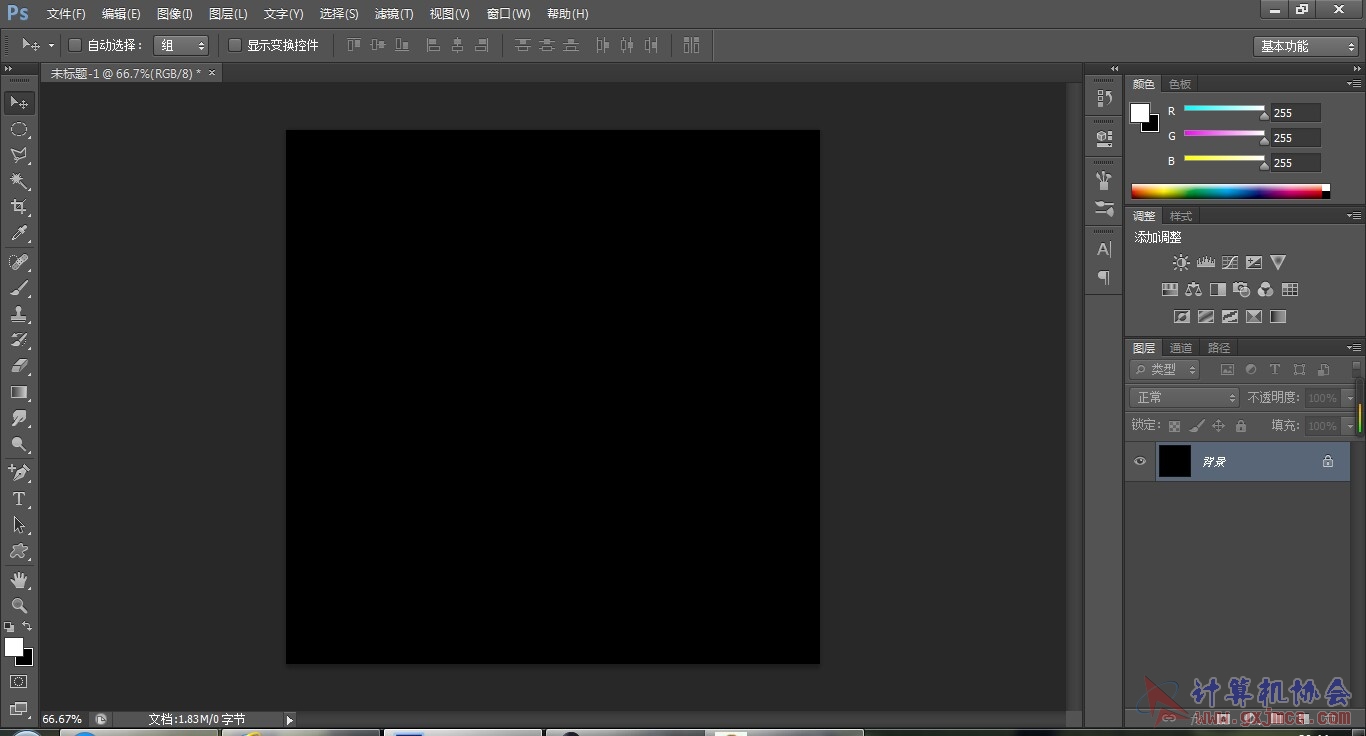
Task: Enable the 显示变换控件 checkbox
Action: point(235,45)
